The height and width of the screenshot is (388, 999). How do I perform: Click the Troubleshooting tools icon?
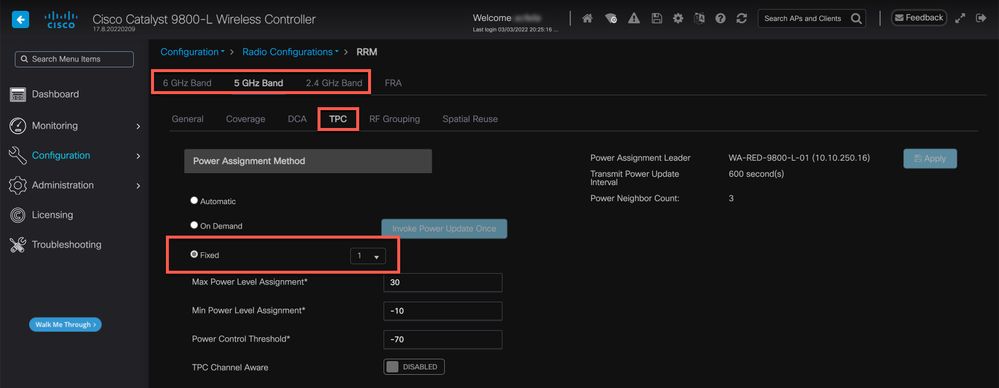click(x=18, y=245)
